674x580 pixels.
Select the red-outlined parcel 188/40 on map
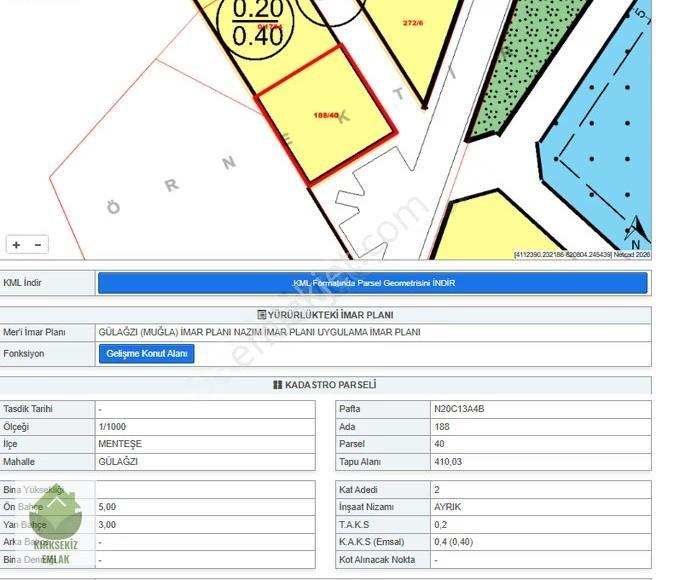[x=326, y=116]
